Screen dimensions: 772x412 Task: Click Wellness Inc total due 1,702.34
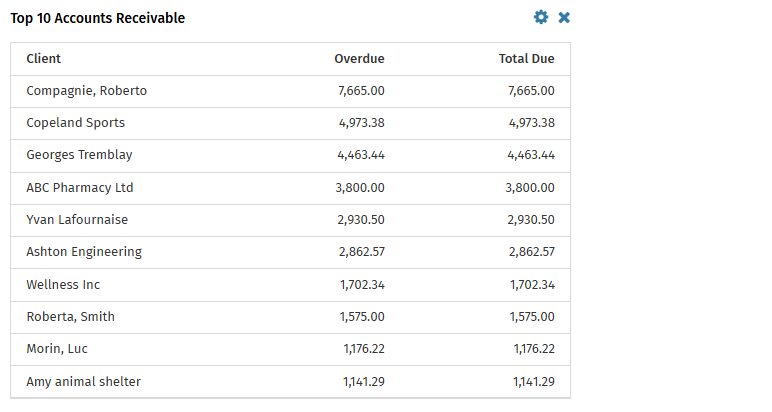[532, 285]
